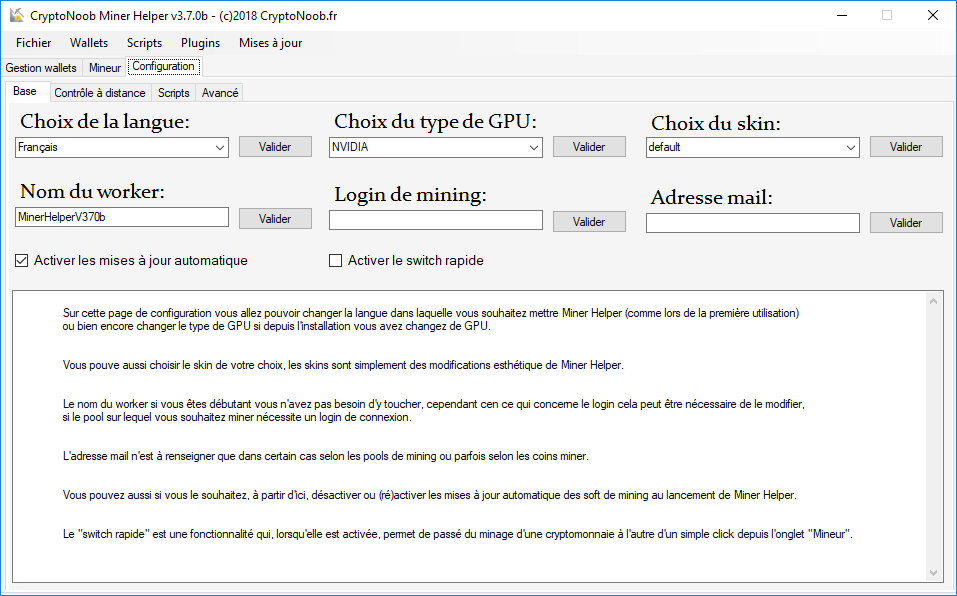Image resolution: width=957 pixels, height=596 pixels.
Task: Minimize the Miner Helper window
Action: pyautogui.click(x=842, y=16)
